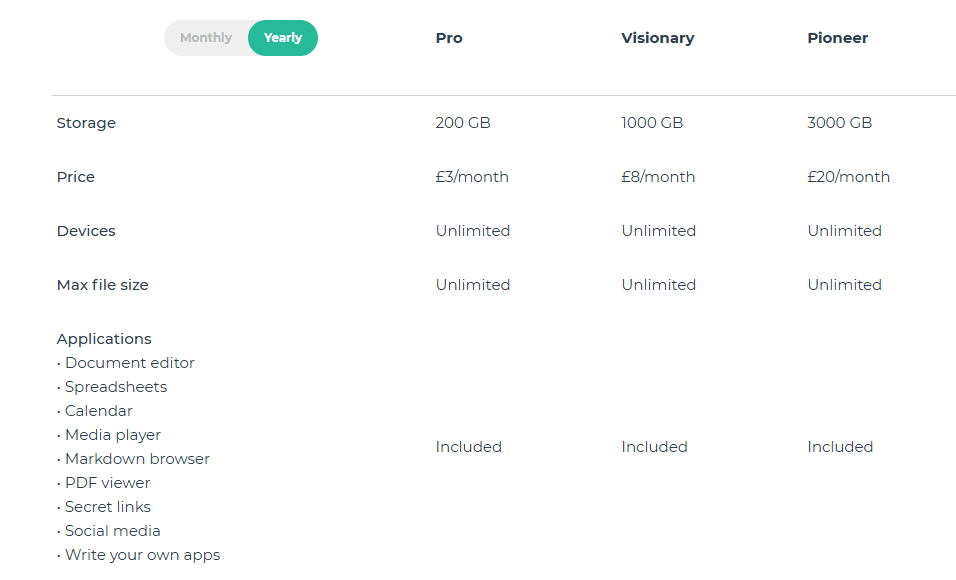Click the Visionary plan heading
The image size is (956, 580).
tap(658, 38)
